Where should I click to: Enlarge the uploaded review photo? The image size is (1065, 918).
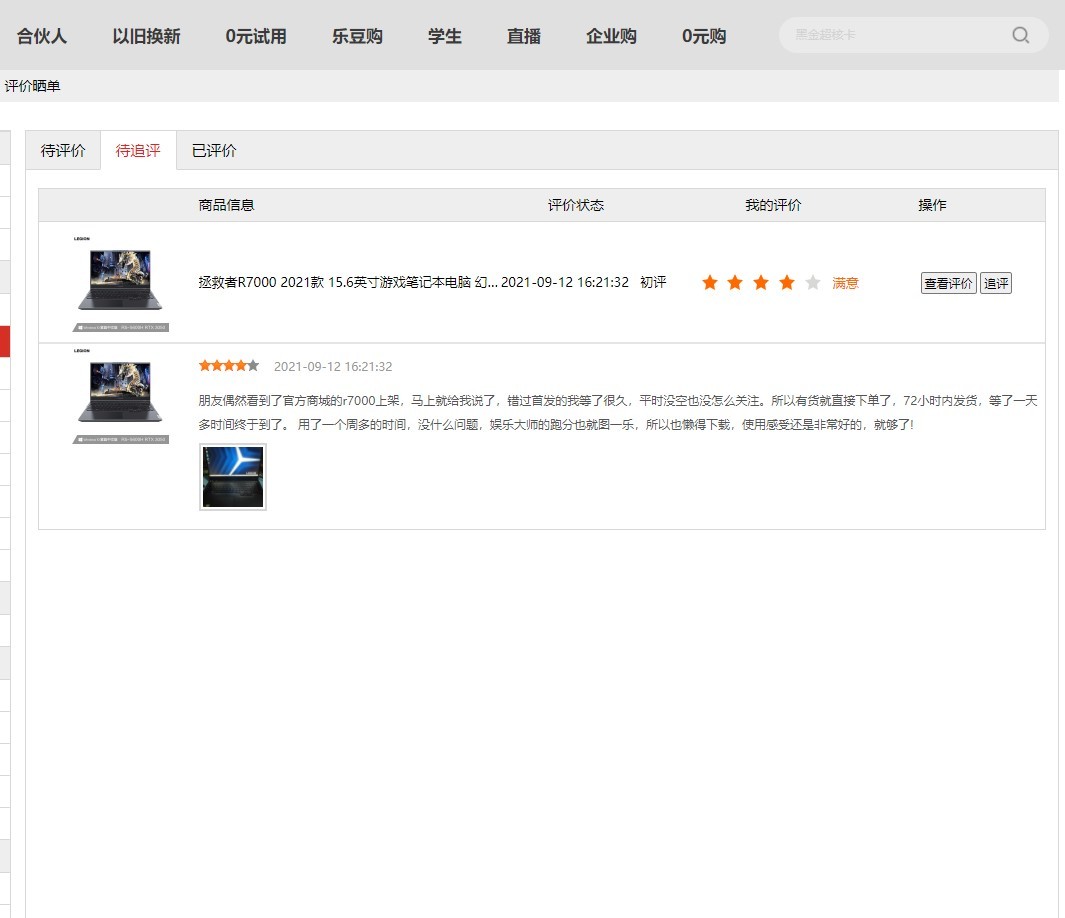coord(233,477)
